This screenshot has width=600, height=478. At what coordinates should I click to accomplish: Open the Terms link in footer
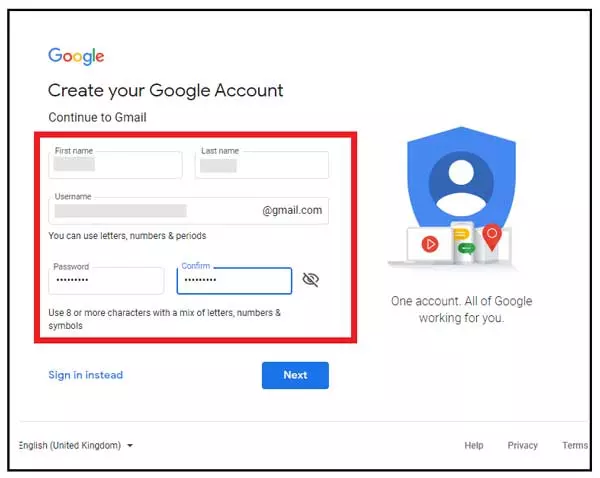coord(575,445)
